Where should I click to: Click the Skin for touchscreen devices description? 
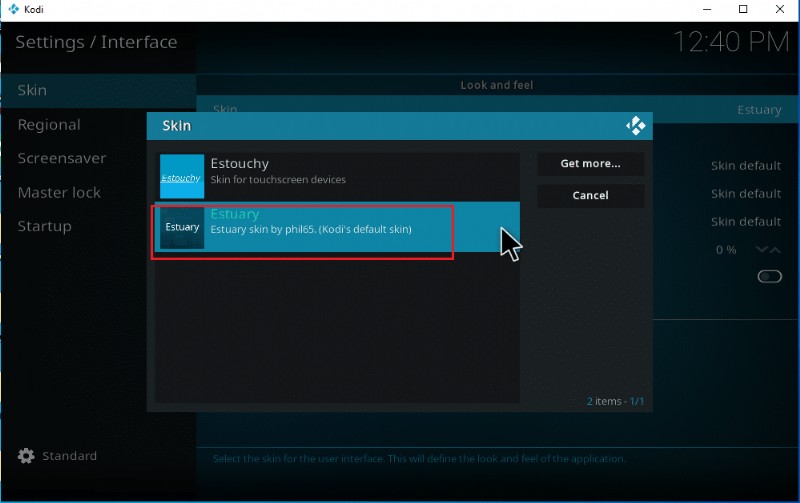click(278, 180)
